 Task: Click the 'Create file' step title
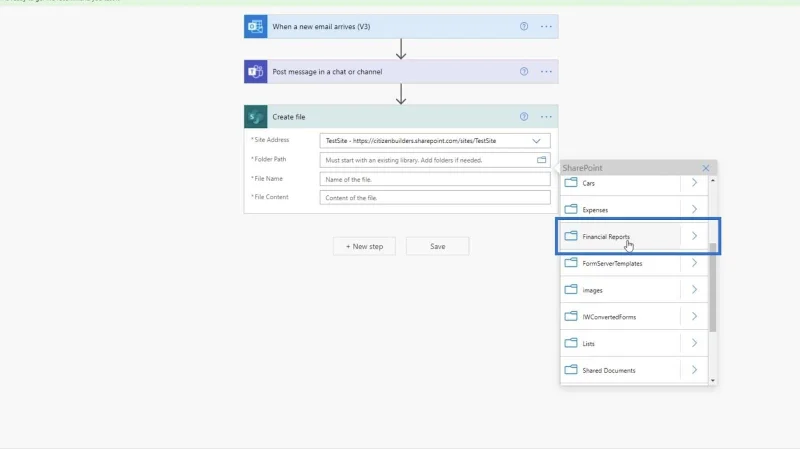pos(289,117)
